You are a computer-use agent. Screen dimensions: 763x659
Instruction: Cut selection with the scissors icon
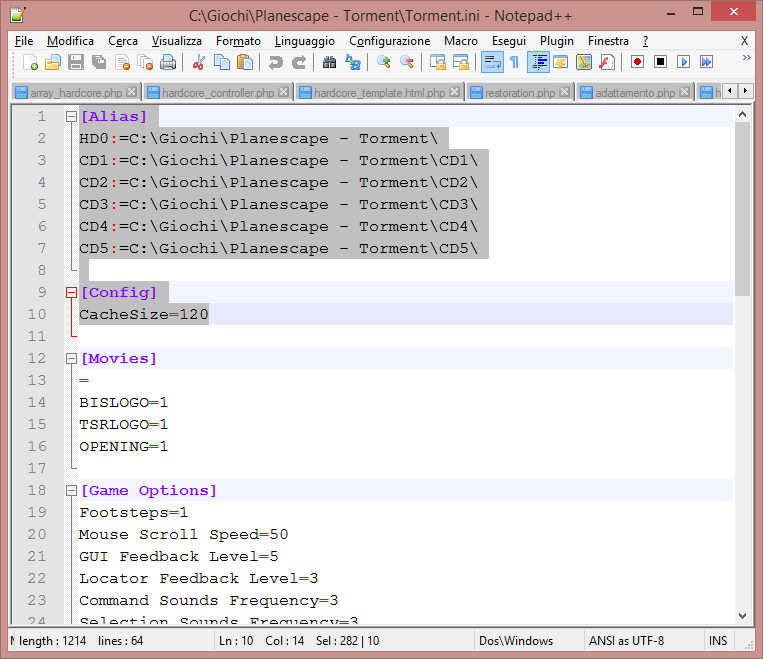tap(199, 62)
